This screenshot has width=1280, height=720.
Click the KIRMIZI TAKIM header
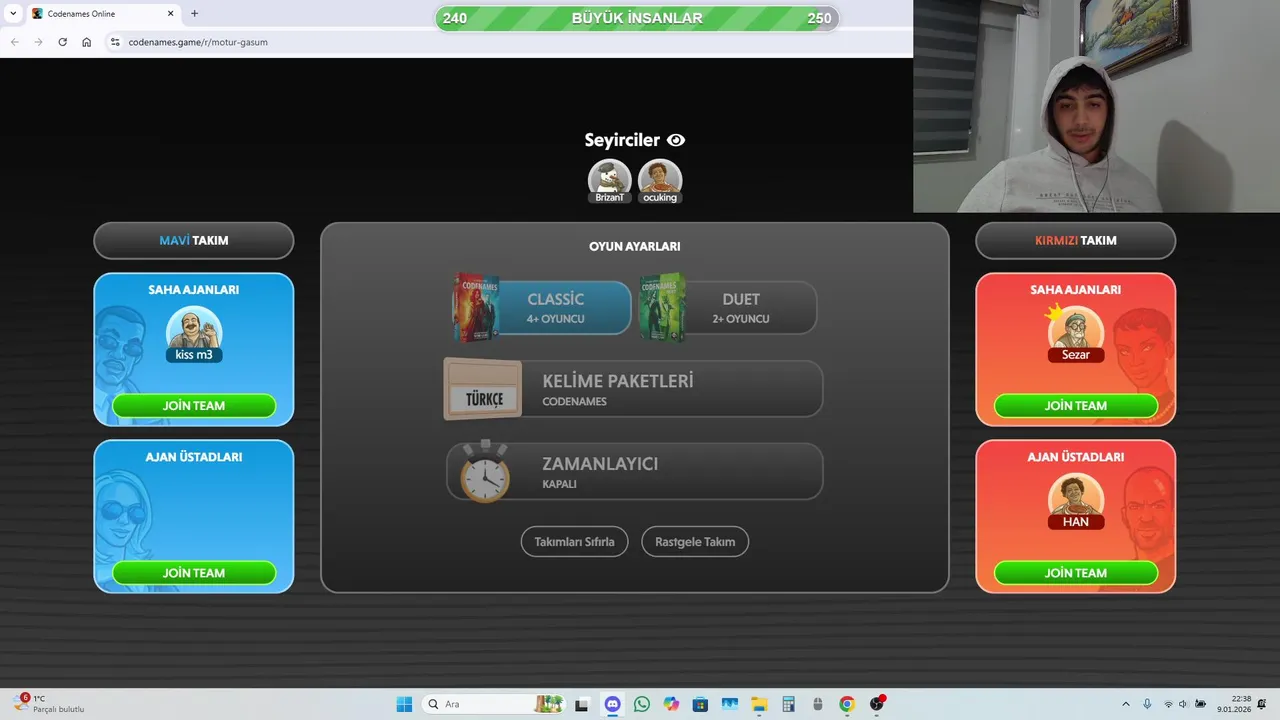pyautogui.click(x=1076, y=241)
